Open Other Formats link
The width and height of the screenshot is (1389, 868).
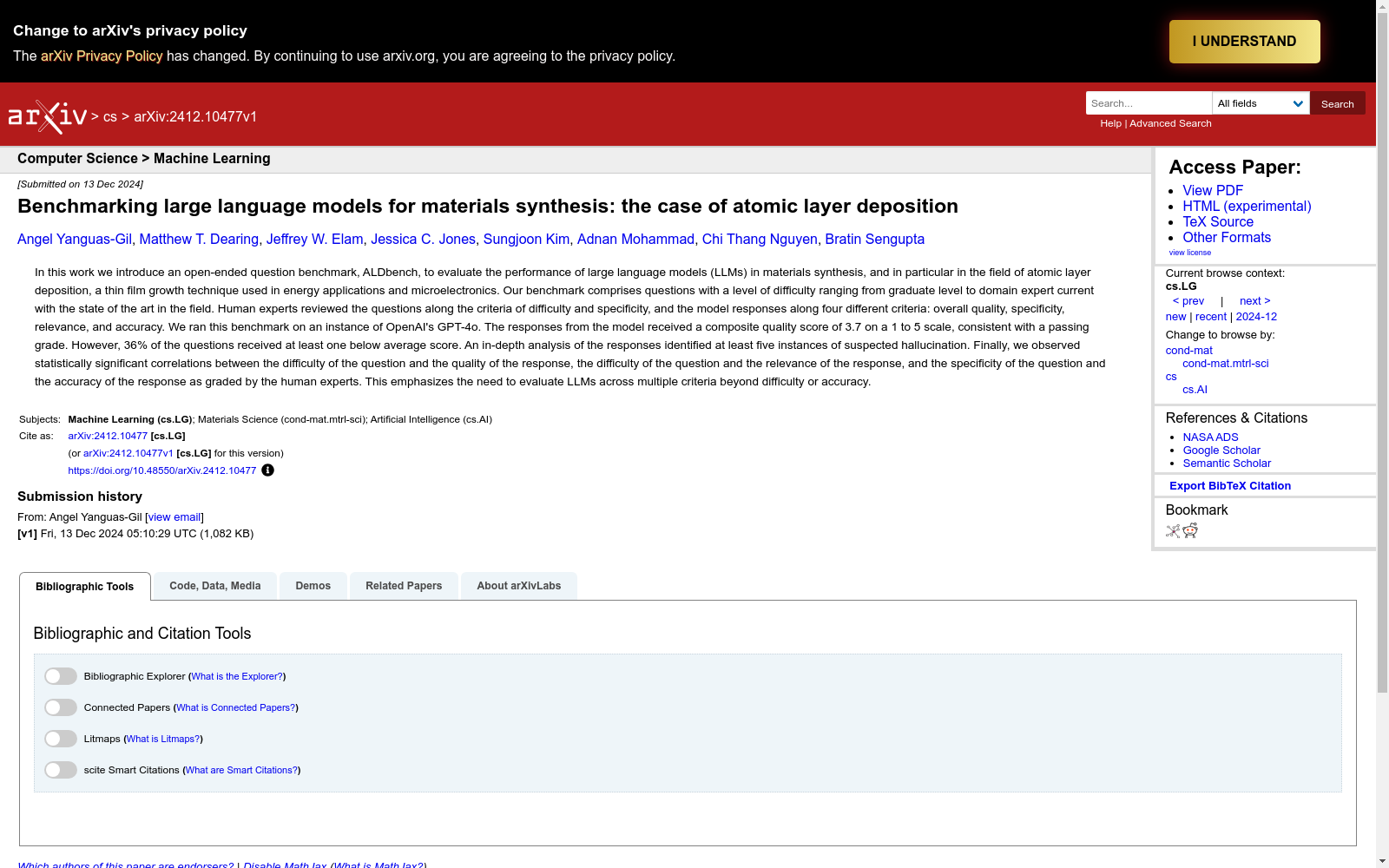point(1227,238)
